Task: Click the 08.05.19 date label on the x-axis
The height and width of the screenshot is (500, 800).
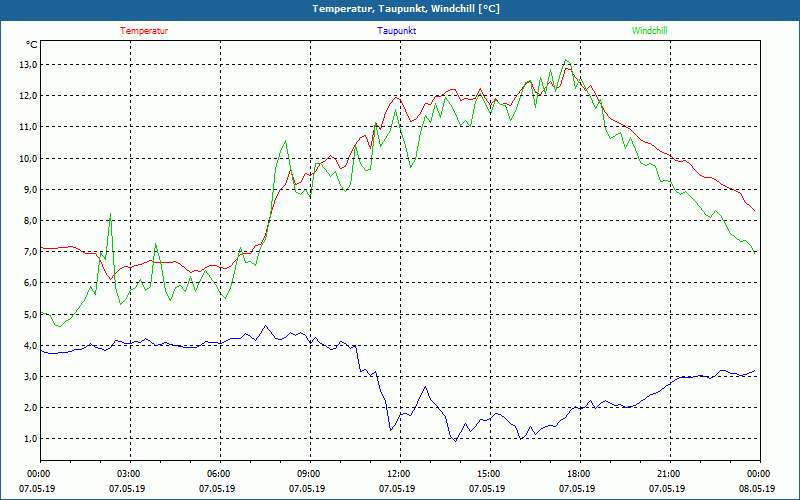Action: (x=757, y=488)
